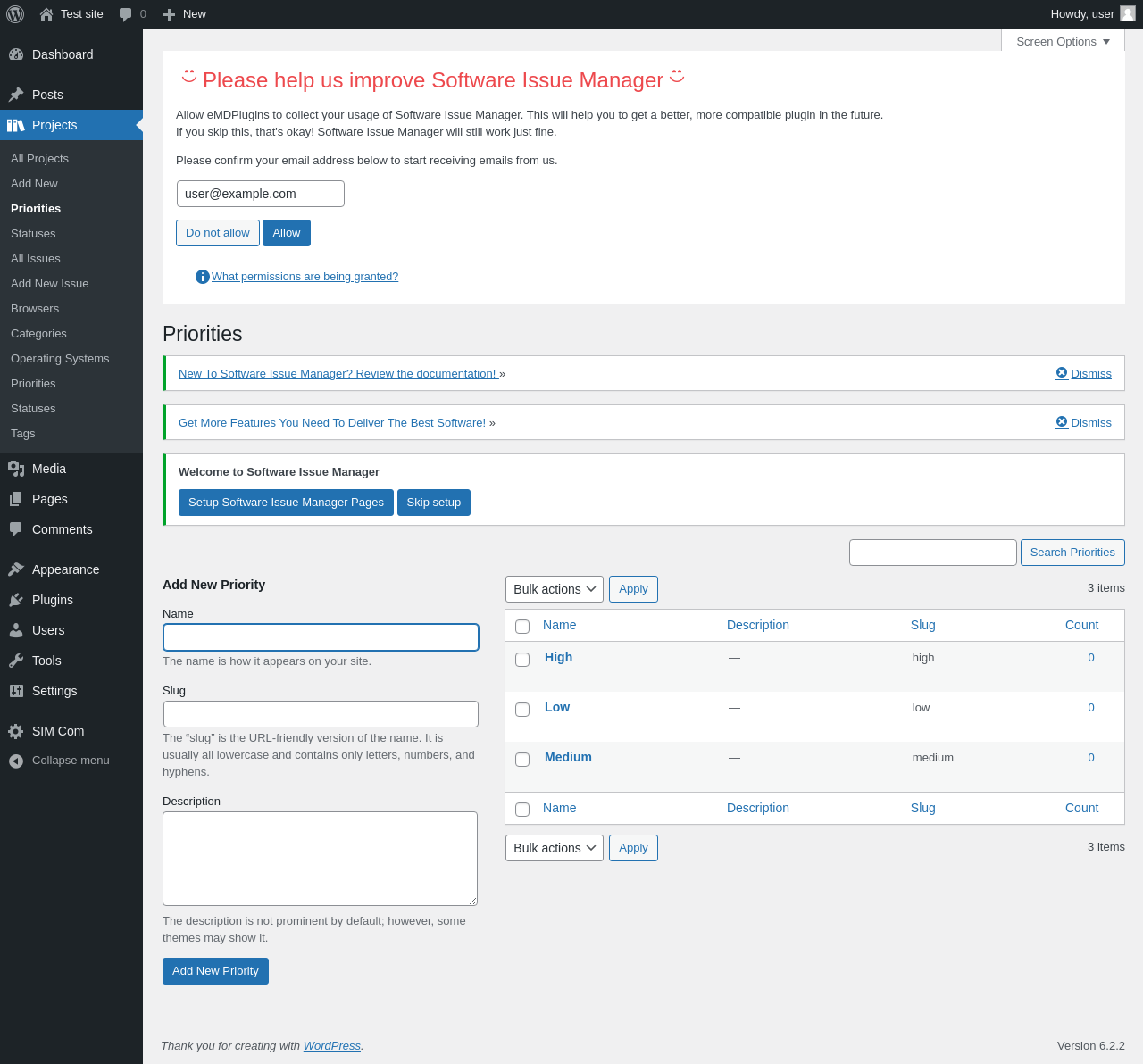The width and height of the screenshot is (1143, 1064).
Task: Click the Test site home icon
Action: tap(46, 14)
